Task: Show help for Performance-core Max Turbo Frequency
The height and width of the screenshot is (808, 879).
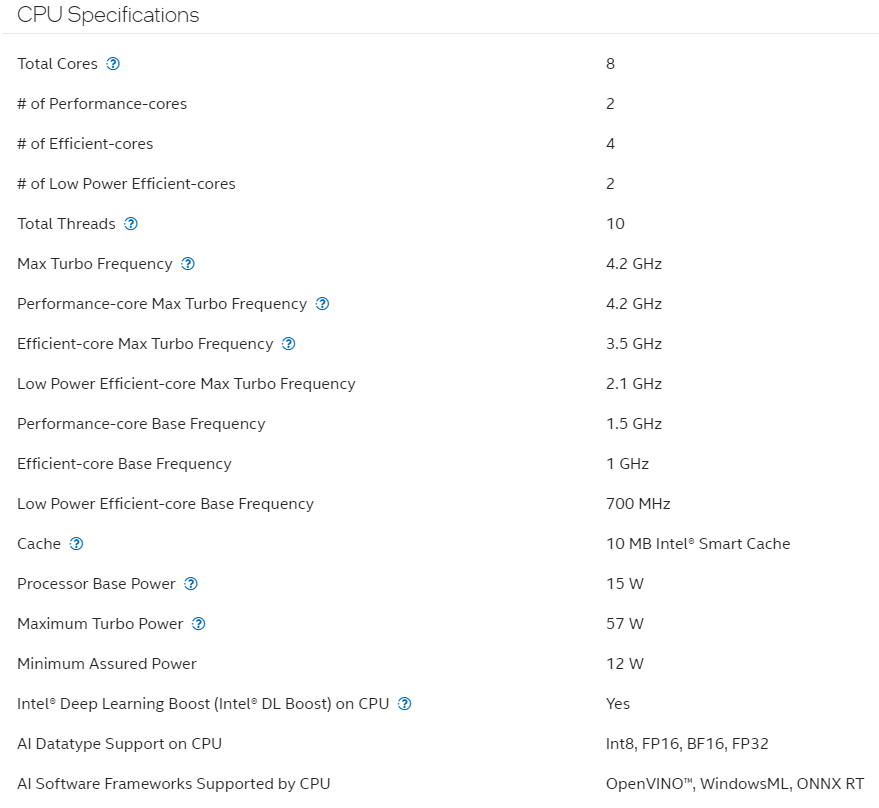Action: click(322, 304)
